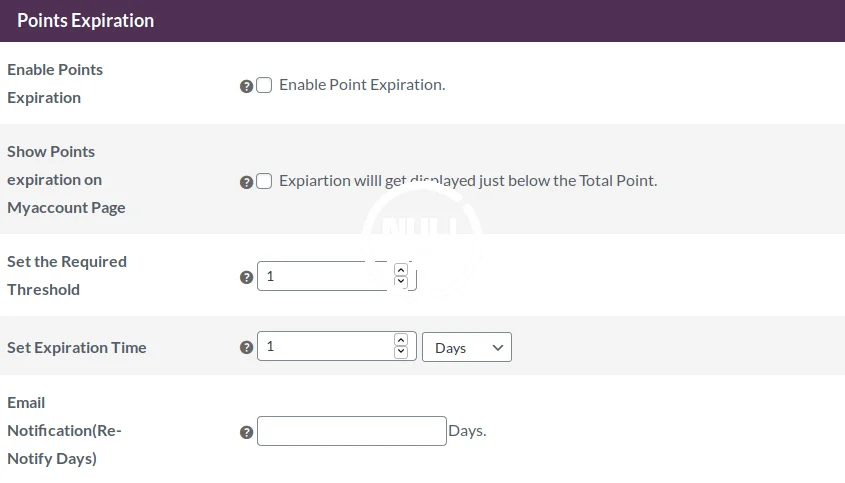Click the 'Set Expiration Time' row label
This screenshot has height=483, width=845.
[x=77, y=347]
